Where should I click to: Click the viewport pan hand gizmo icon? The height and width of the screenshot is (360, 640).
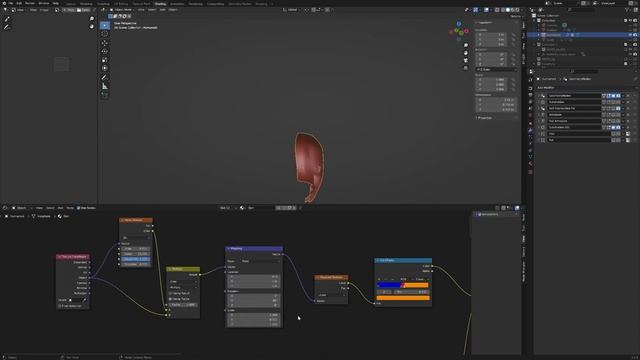coord(466,53)
